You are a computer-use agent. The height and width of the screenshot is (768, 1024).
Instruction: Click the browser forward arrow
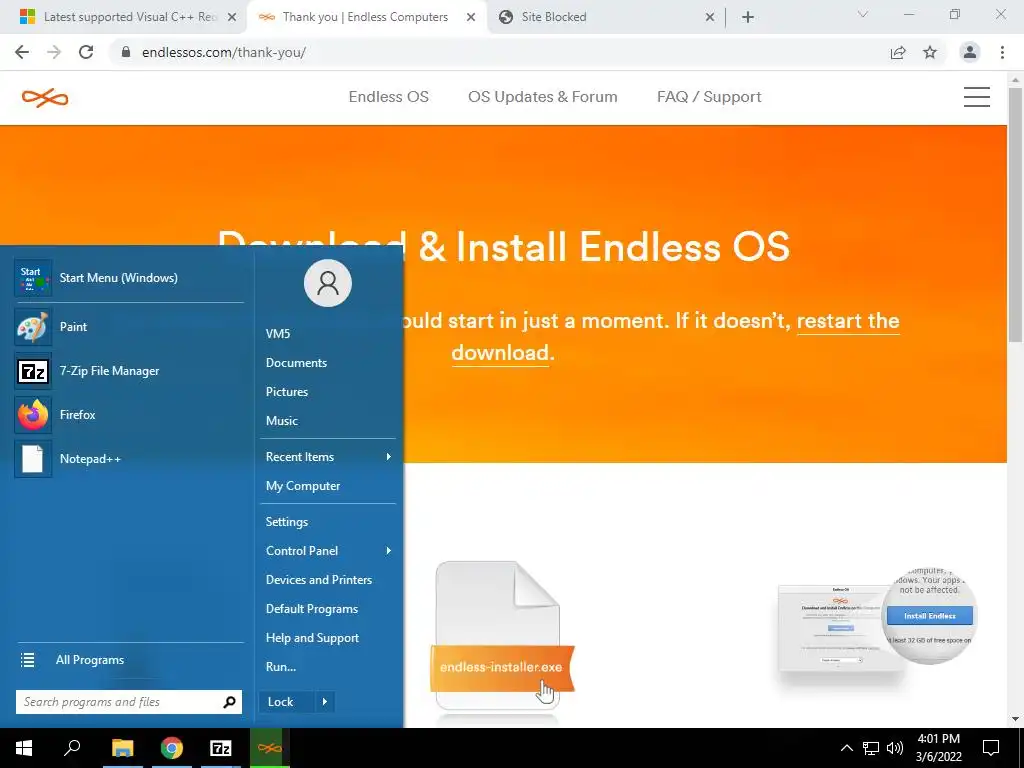[54, 52]
